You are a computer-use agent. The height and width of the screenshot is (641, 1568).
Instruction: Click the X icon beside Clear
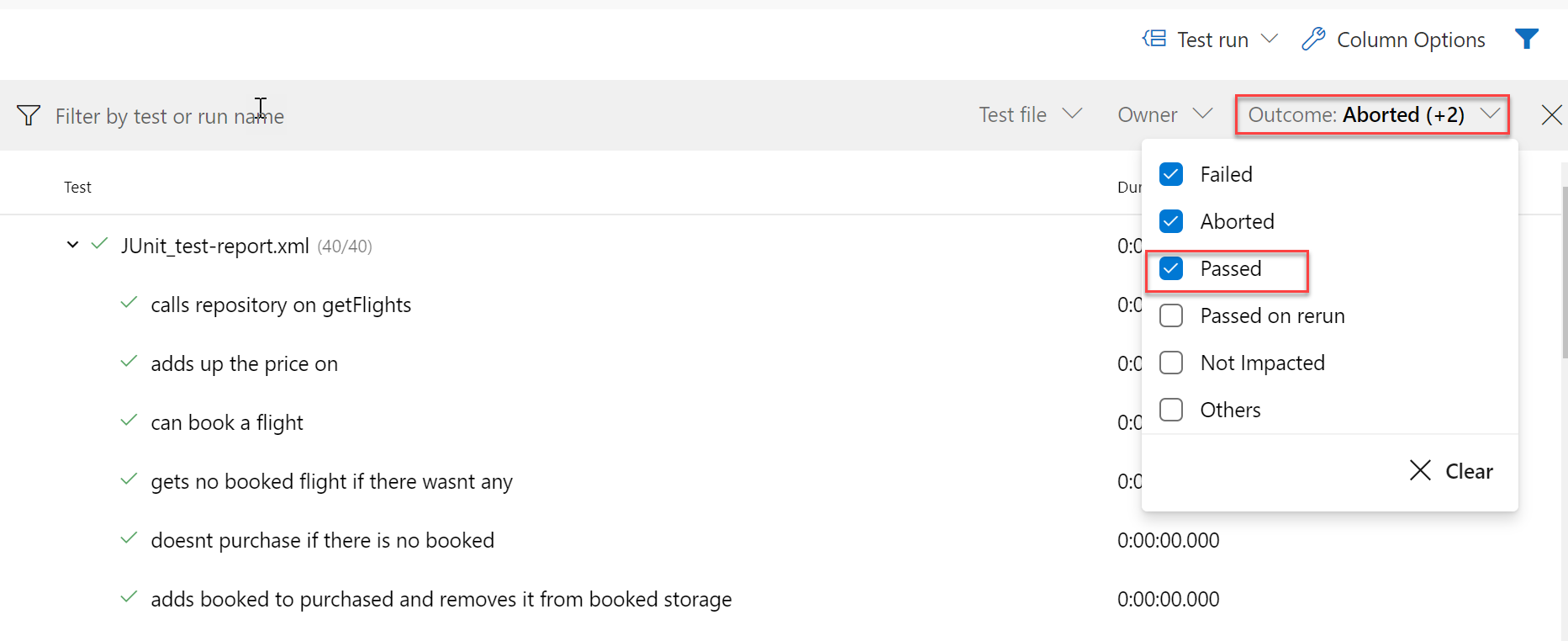pyautogui.click(x=1420, y=470)
